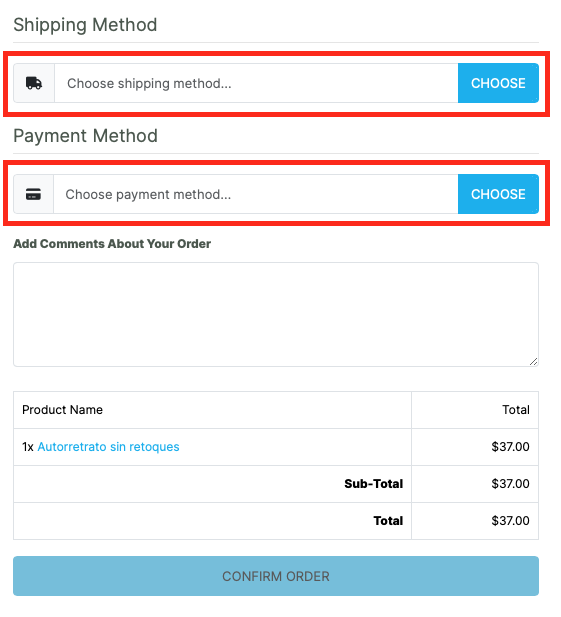Focus the Choose shipping method field
The image size is (561, 617).
tap(256, 83)
